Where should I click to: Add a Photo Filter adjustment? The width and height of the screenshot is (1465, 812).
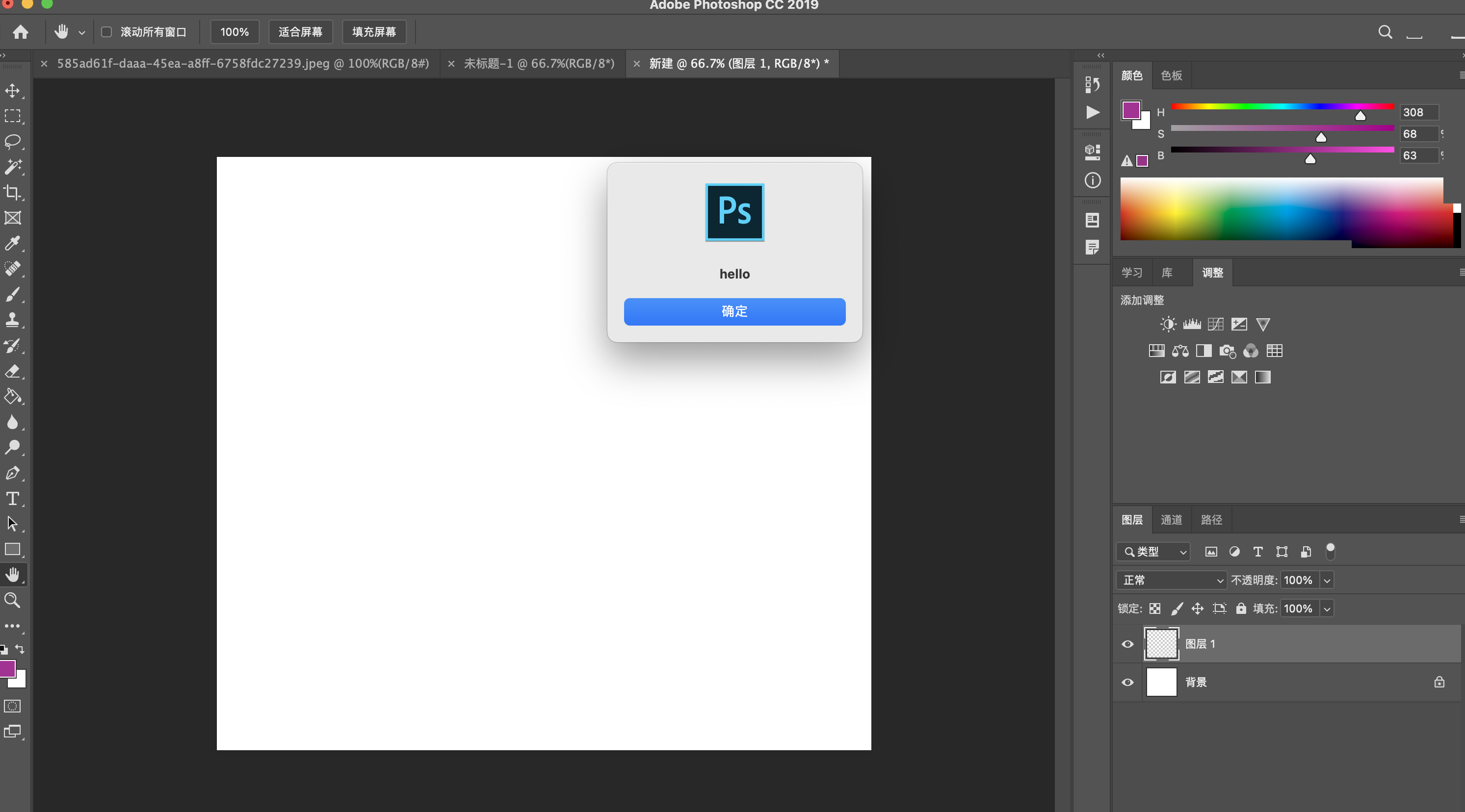tap(1227, 351)
